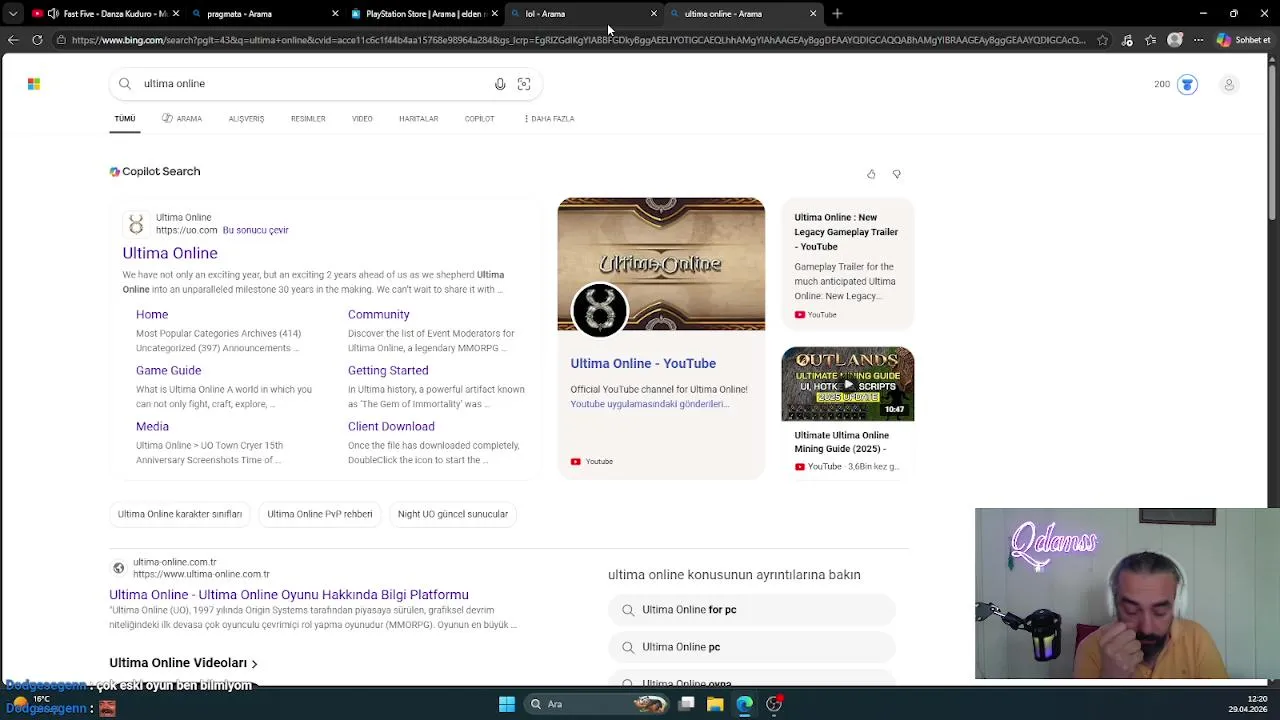Switch to the Video tab
The image size is (1280, 720).
[x=362, y=118]
